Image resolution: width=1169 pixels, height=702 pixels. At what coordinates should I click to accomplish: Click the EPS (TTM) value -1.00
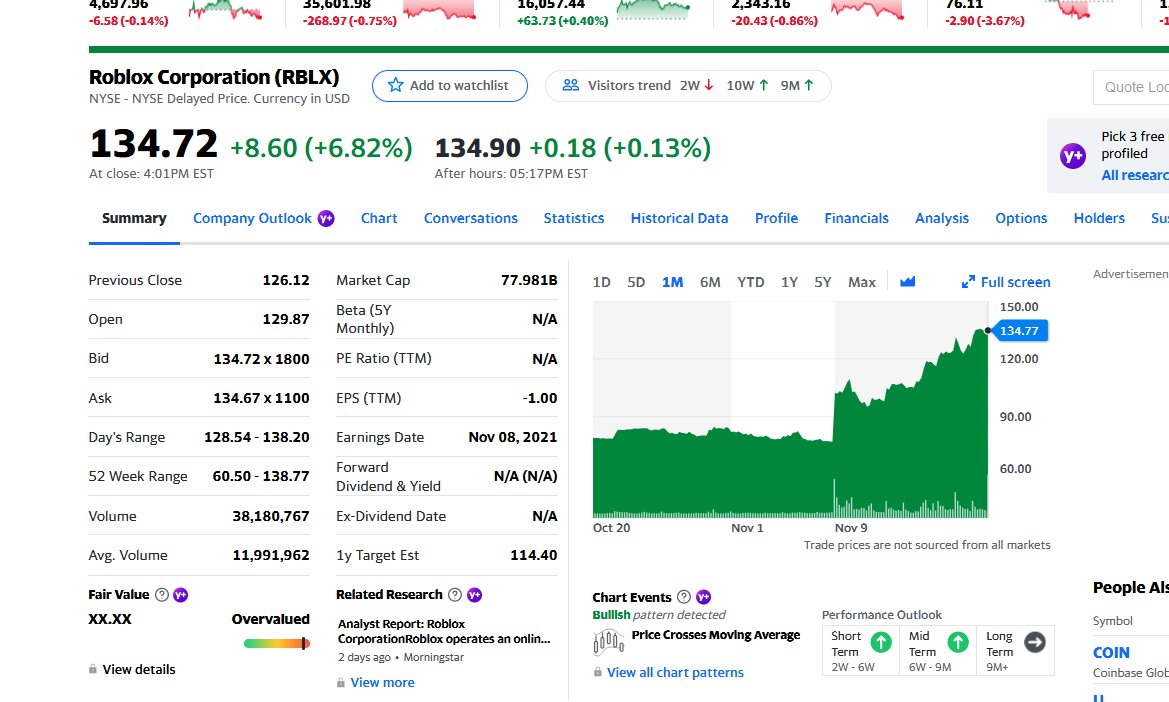pyautogui.click(x=540, y=398)
